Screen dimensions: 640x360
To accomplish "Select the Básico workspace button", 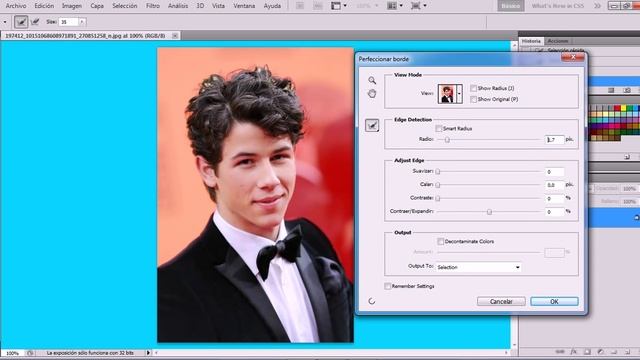I will pos(511,6).
